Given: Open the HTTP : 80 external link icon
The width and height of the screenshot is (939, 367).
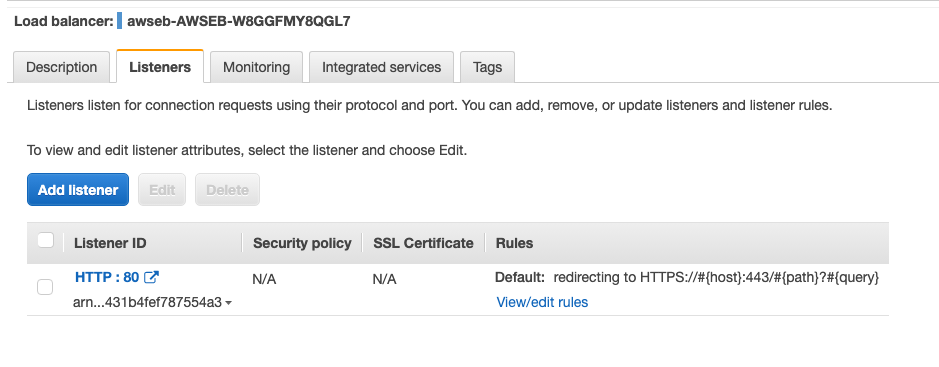Looking at the screenshot, I should point(152,277).
